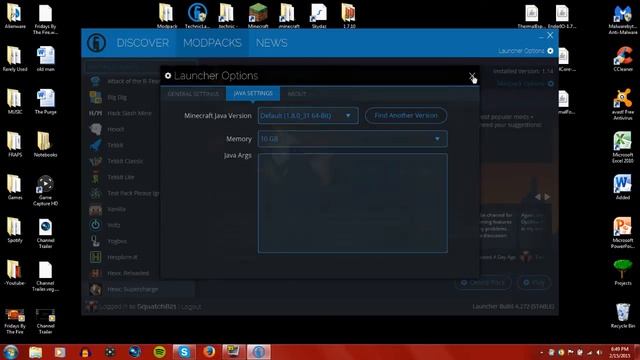
Task: Click the Logout link
Action: (191, 307)
